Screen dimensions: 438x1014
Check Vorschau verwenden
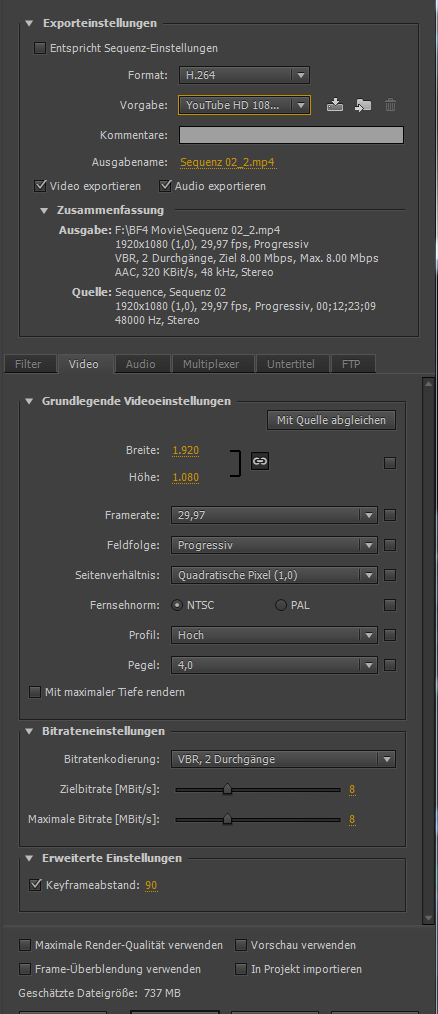point(241,945)
